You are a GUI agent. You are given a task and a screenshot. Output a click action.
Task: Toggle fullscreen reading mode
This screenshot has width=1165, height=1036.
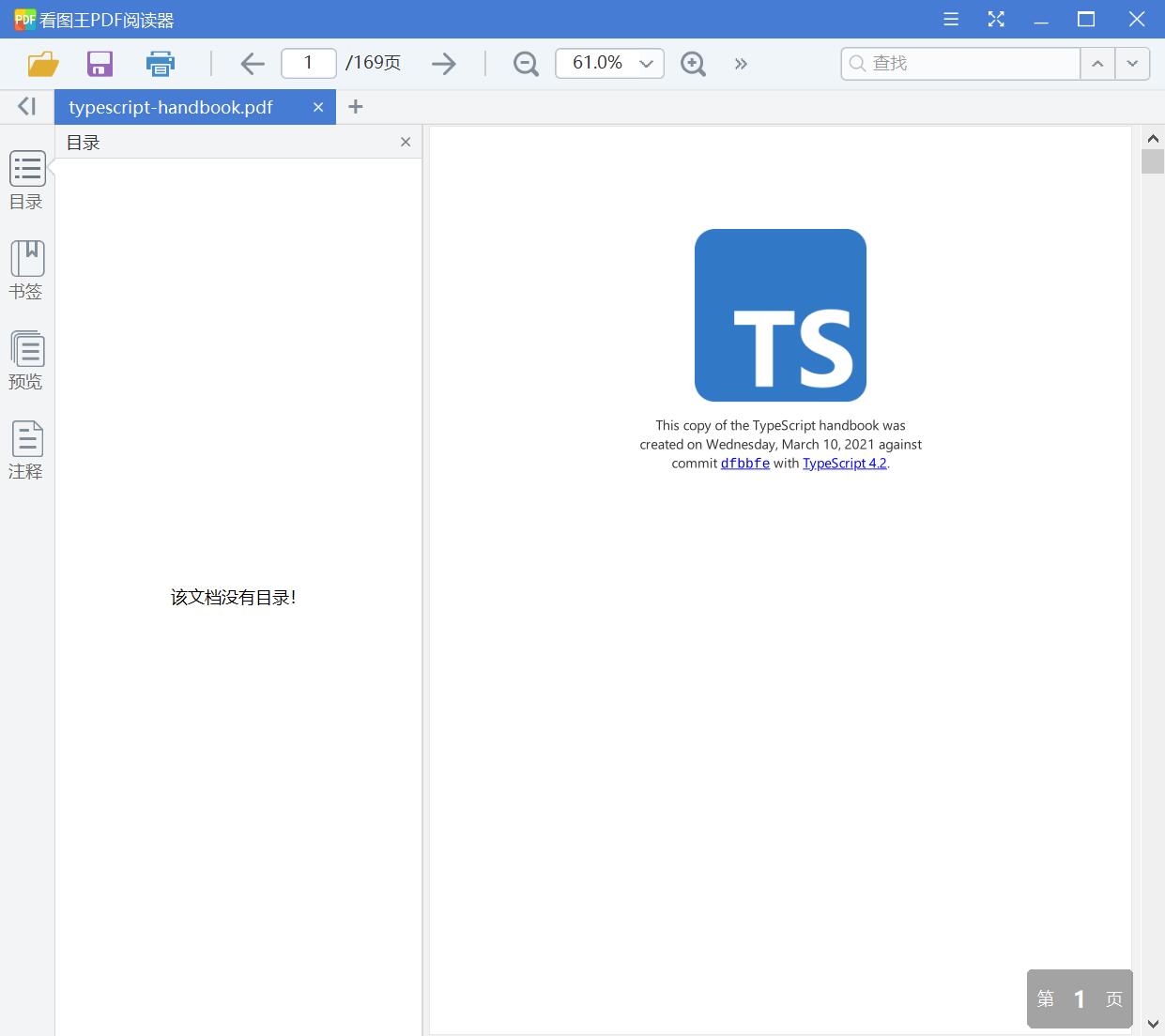[995, 19]
